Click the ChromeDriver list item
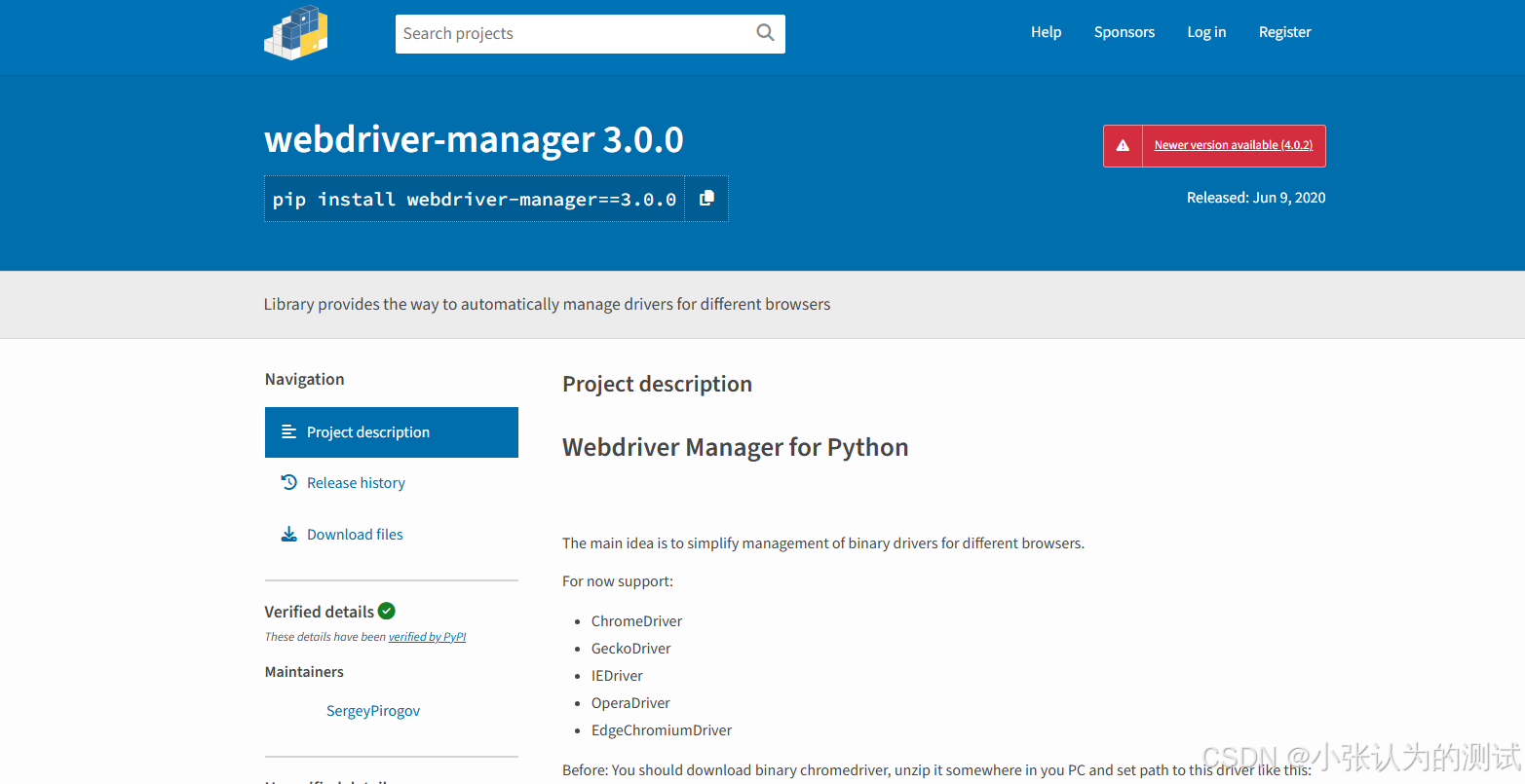Image resolution: width=1525 pixels, height=784 pixels. (636, 621)
